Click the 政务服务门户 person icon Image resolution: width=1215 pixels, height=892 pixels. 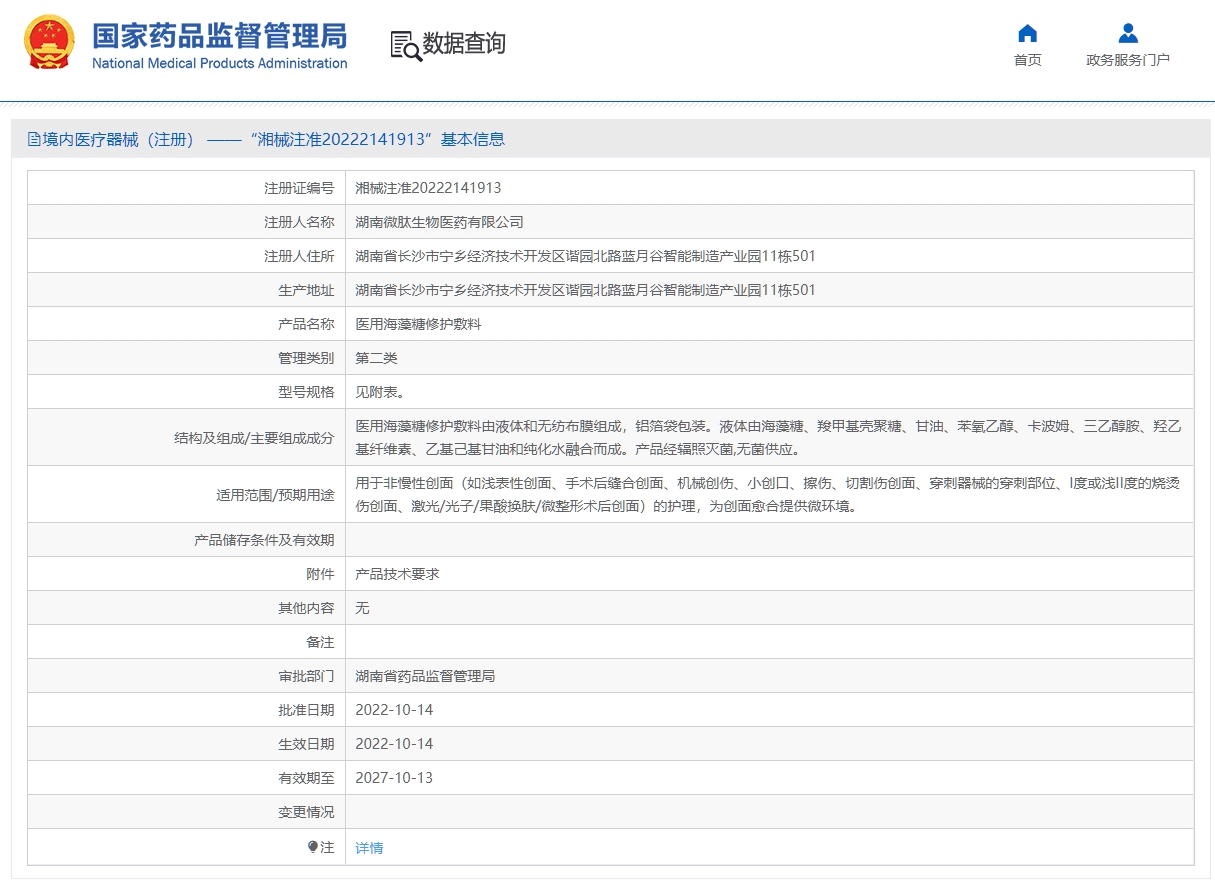(1128, 33)
